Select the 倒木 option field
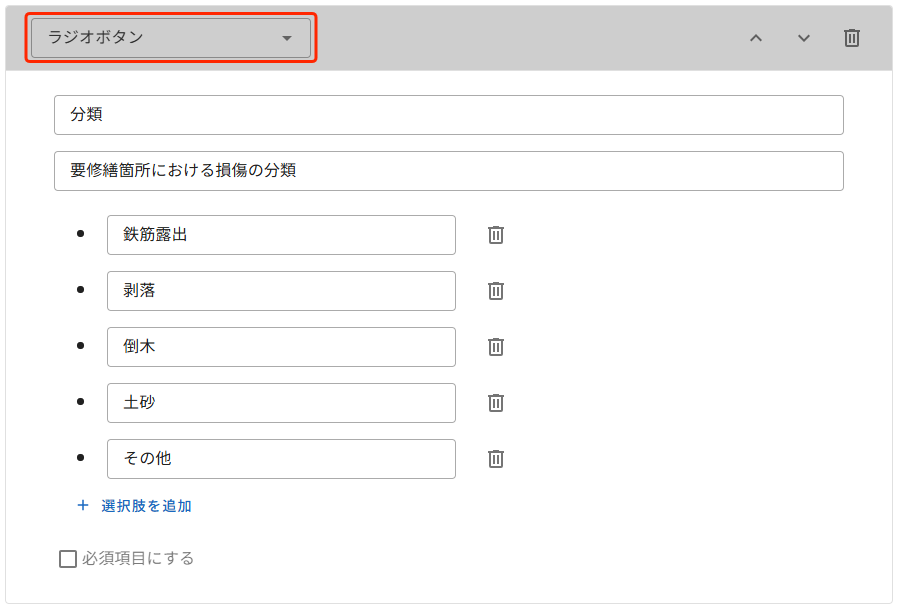This screenshot has height=605, width=897. [x=281, y=347]
